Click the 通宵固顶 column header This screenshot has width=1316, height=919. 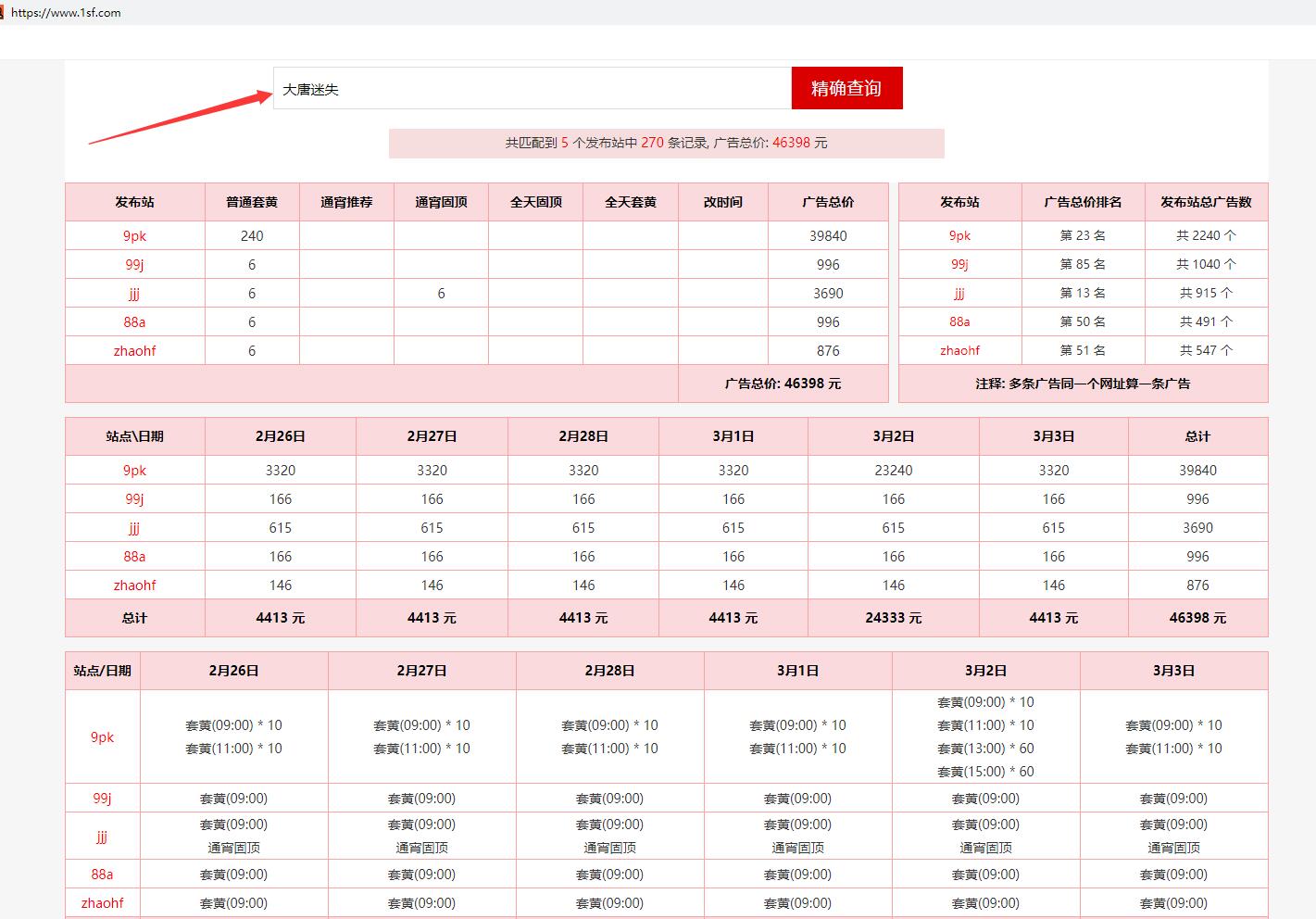(441, 201)
